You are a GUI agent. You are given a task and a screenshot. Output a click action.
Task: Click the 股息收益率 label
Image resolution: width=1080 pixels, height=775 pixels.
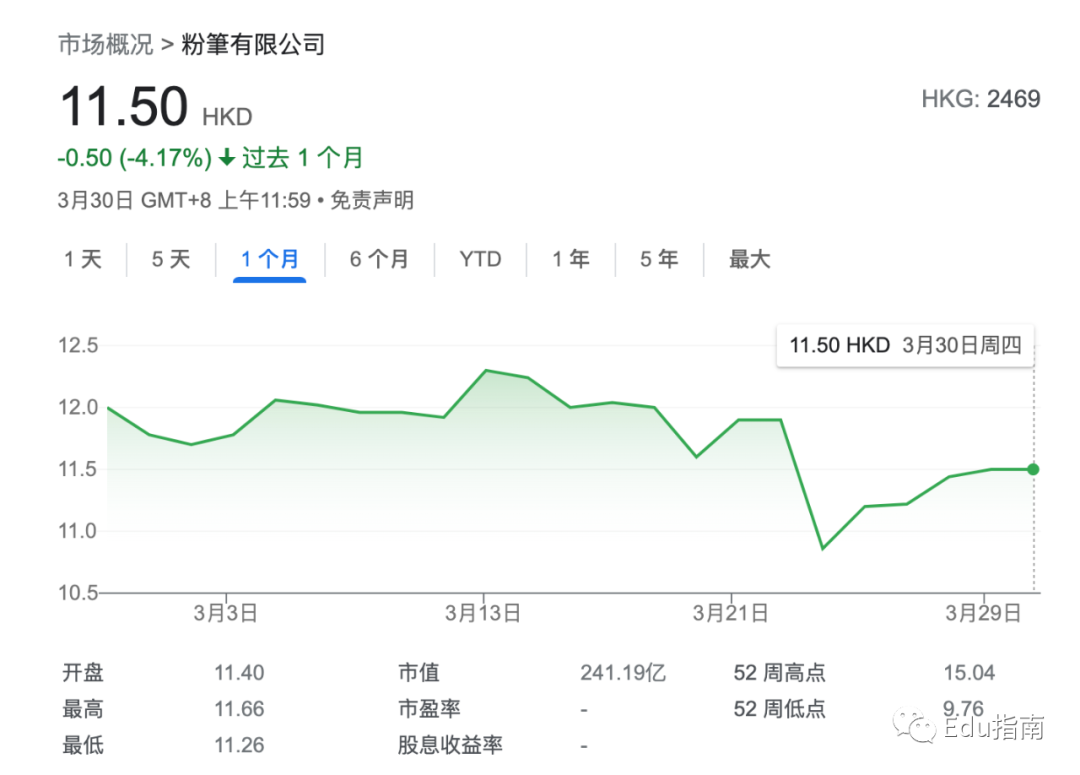[x=450, y=745]
